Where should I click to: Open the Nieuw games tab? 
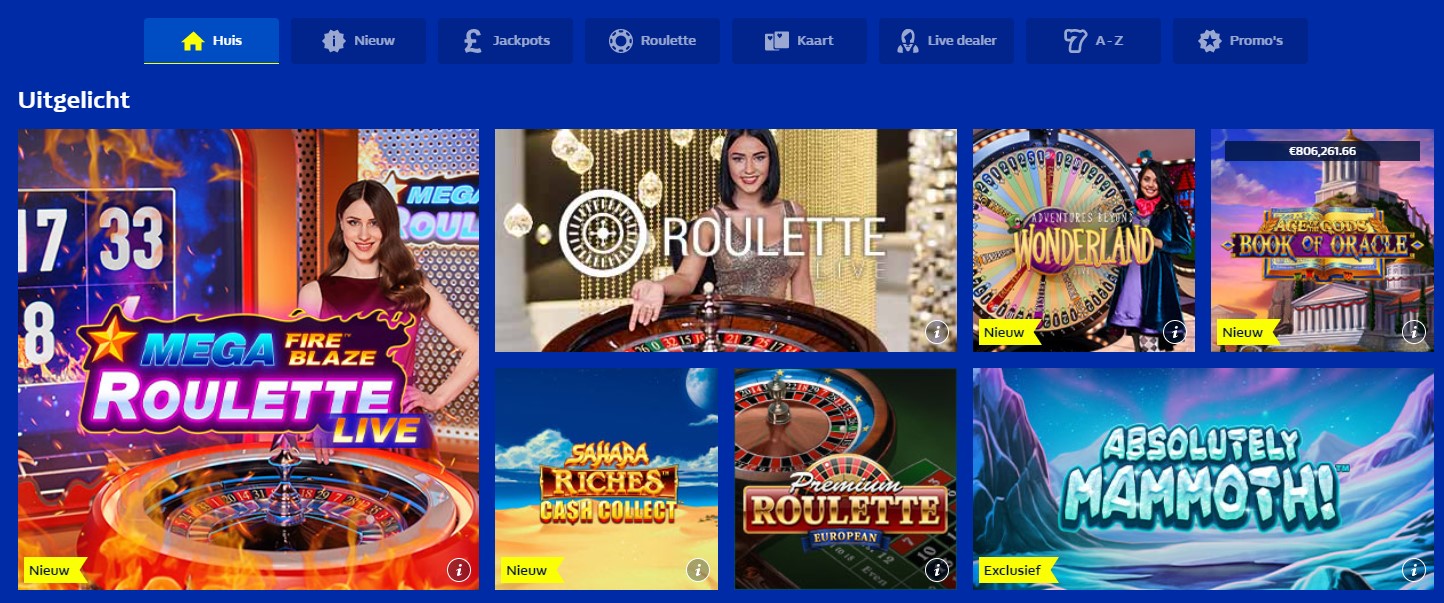pyautogui.click(x=358, y=41)
